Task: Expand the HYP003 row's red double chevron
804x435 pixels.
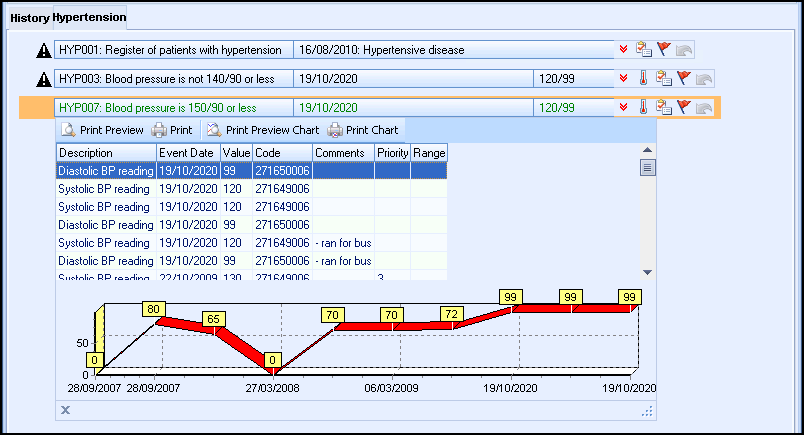Action: [x=623, y=79]
